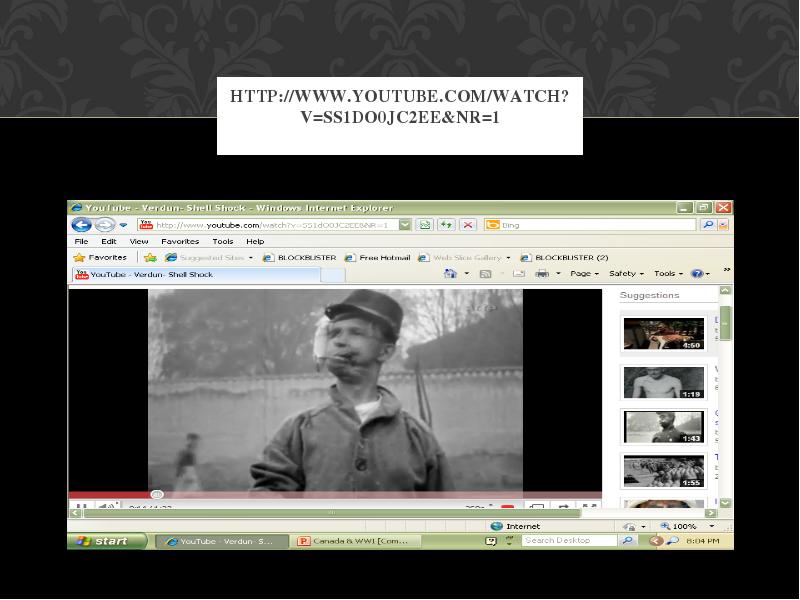The width and height of the screenshot is (800, 600).
Task: Click the taskbar clock showing 8:04 PM
Action: (703, 541)
